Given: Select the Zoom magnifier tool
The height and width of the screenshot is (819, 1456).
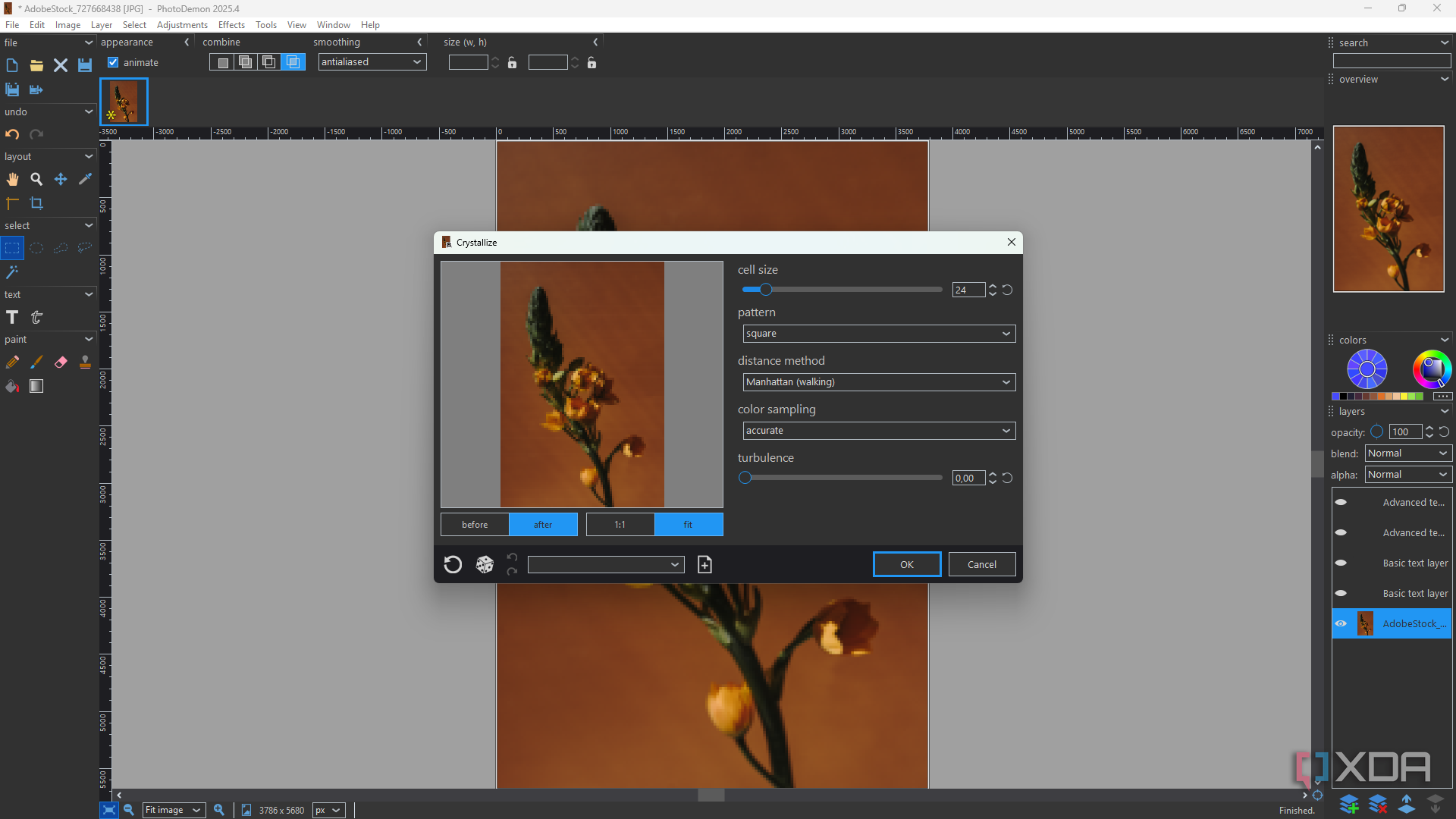Looking at the screenshot, I should 36,180.
